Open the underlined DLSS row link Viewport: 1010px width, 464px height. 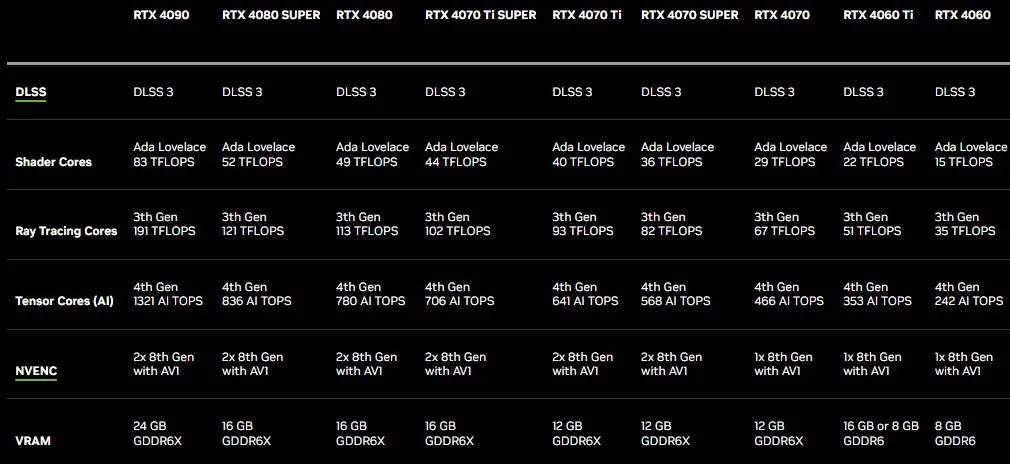click(x=31, y=93)
